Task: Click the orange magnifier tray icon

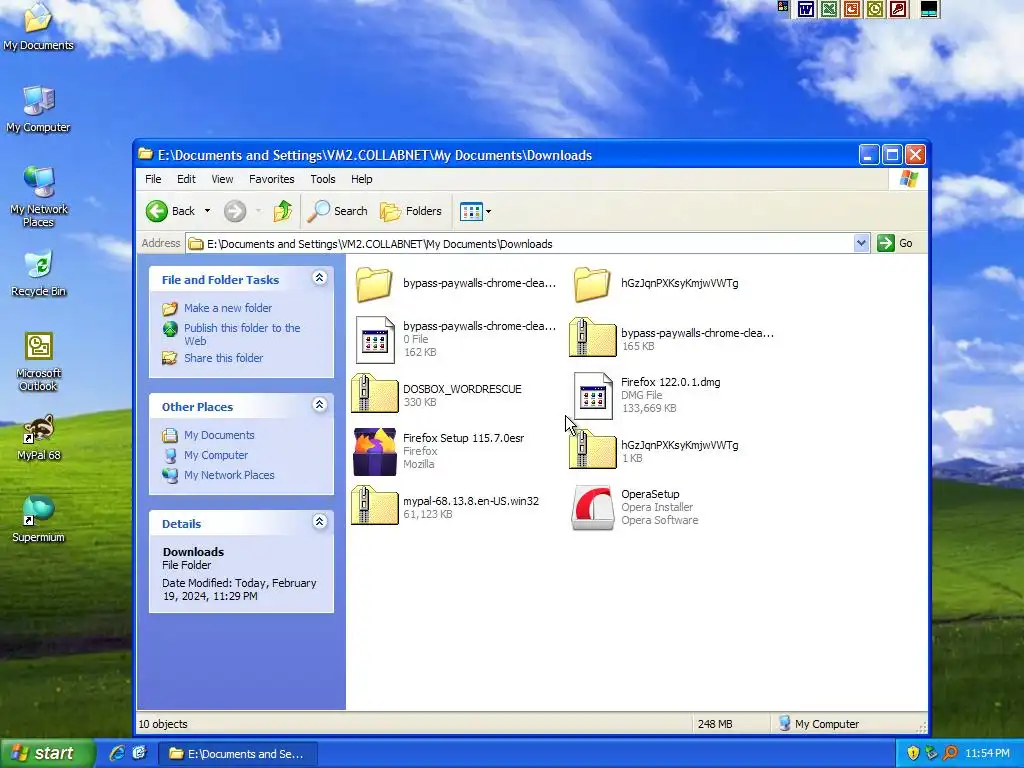Action: pos(950,753)
